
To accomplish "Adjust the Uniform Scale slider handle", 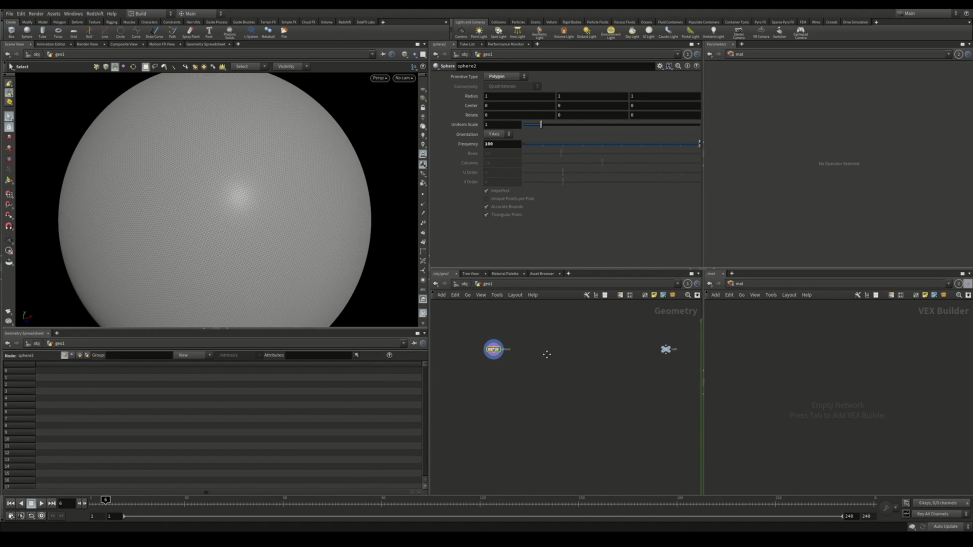I will (540, 124).
